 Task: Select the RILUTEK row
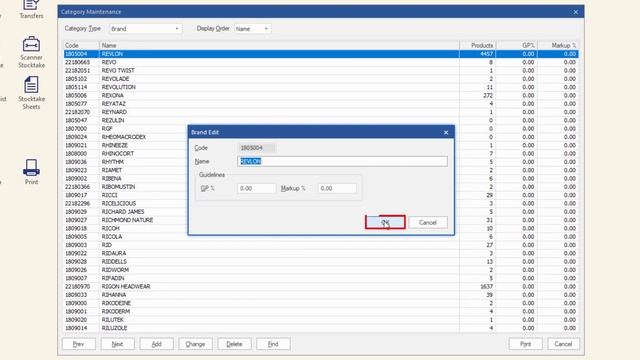coord(321,320)
